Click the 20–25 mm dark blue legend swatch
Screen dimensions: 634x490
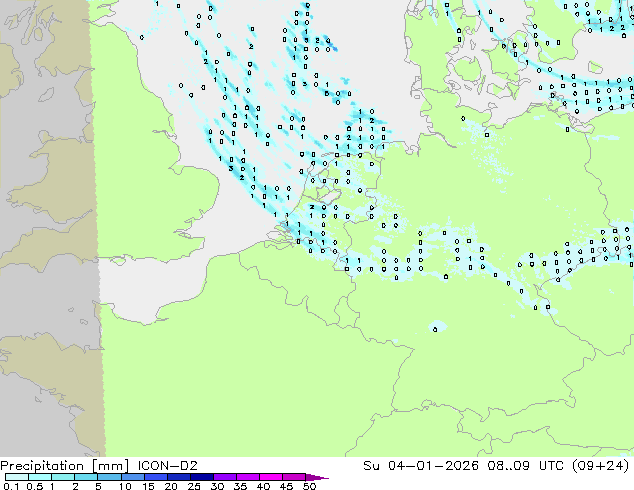point(179,477)
